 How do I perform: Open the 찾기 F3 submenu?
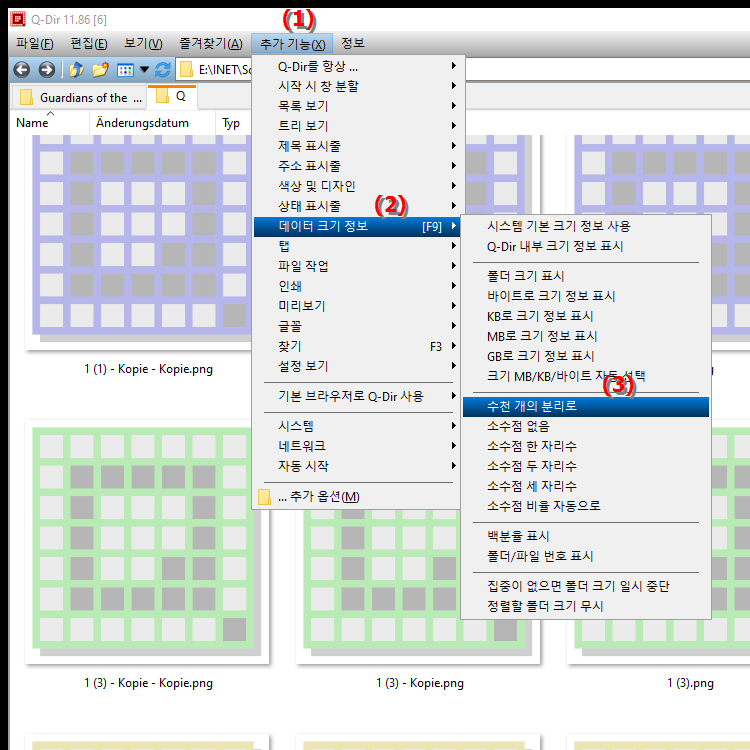(x=356, y=346)
